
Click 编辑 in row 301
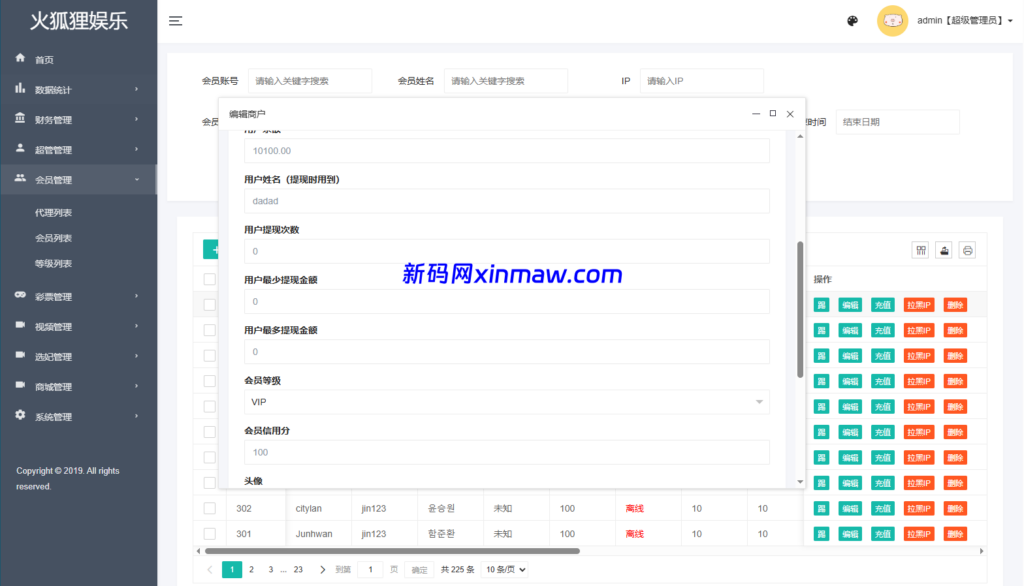pos(850,534)
